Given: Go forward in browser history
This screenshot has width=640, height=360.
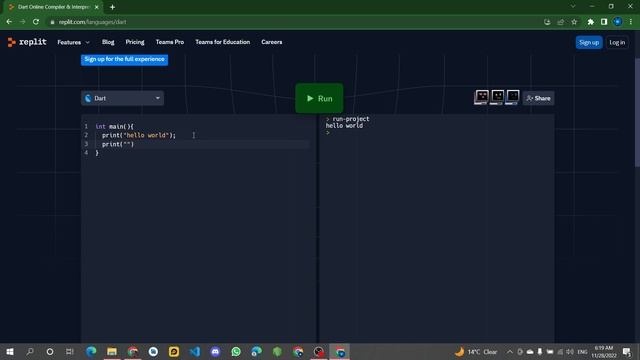Looking at the screenshot, I should (22, 22).
